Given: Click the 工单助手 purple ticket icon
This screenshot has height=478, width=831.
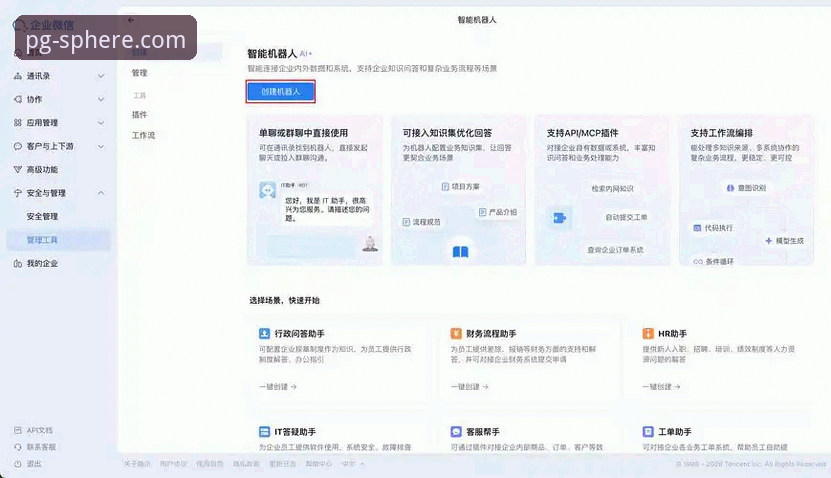Looking at the screenshot, I should [648, 431].
